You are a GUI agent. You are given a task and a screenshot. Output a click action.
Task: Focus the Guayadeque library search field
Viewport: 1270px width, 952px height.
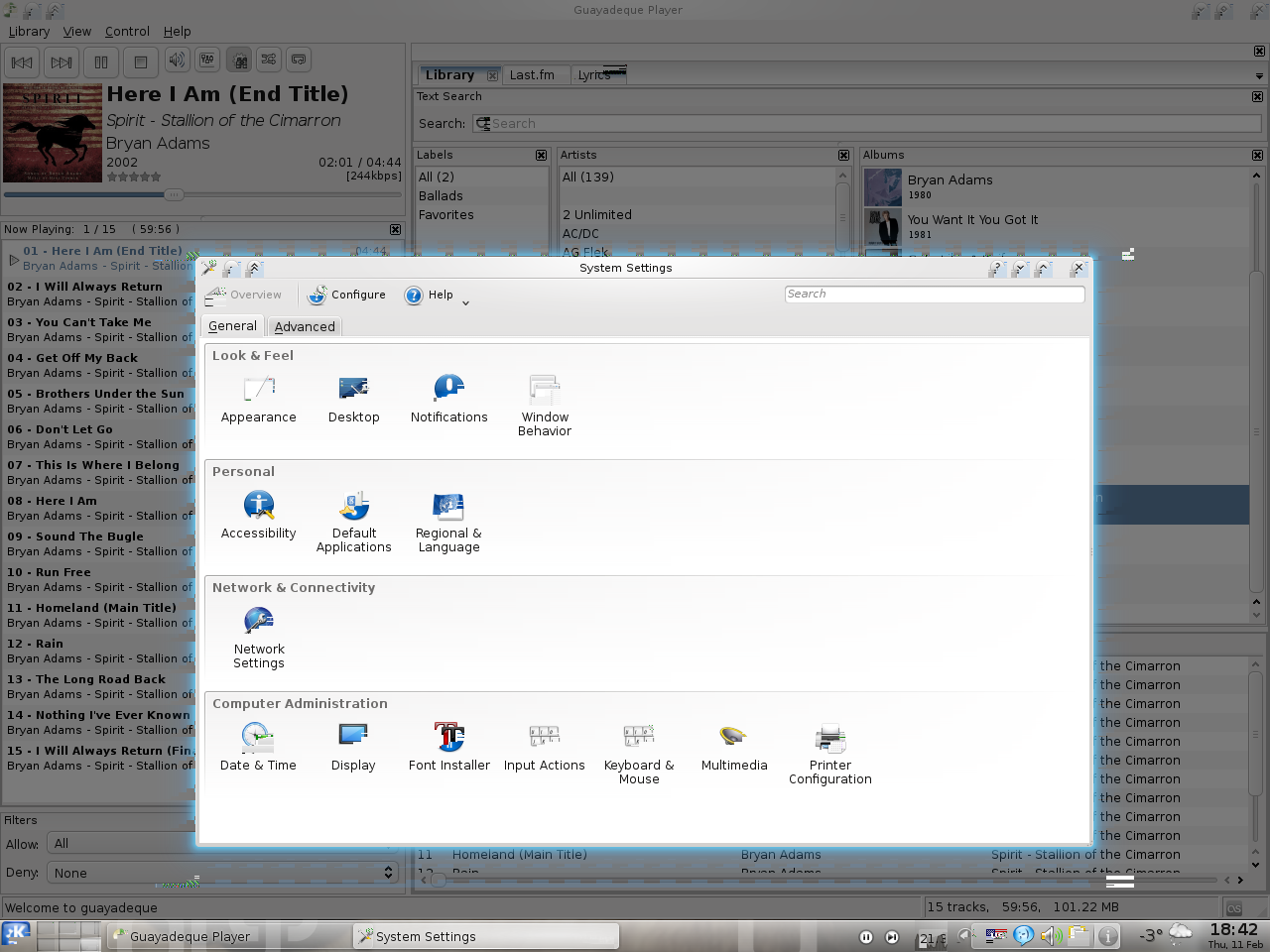point(866,124)
